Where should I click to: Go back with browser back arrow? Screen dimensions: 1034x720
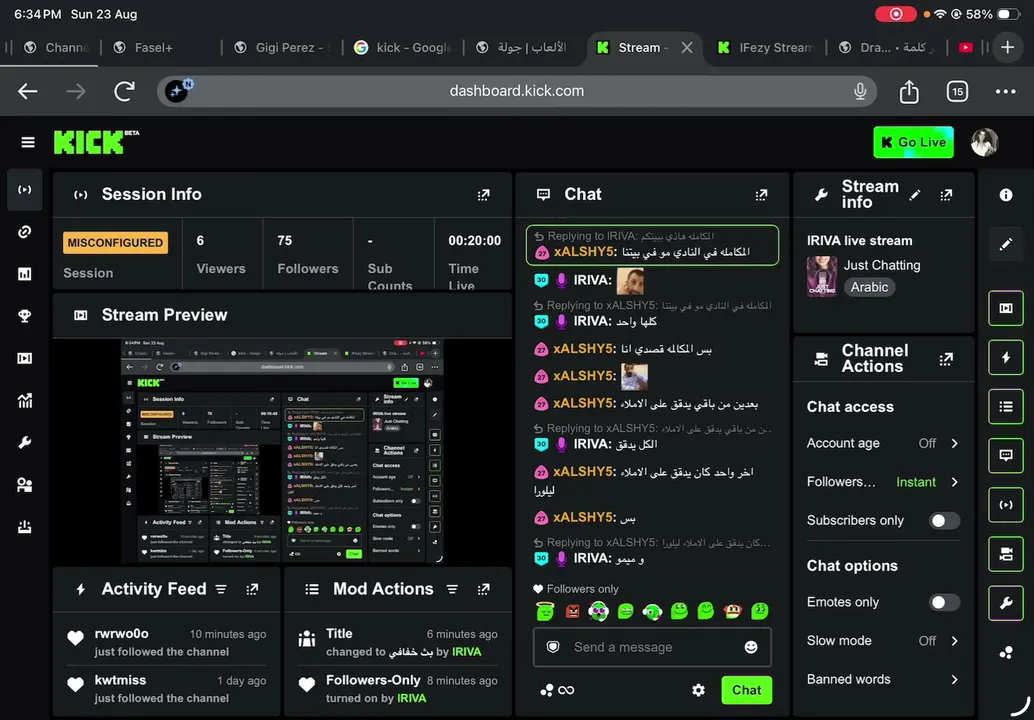pos(28,92)
